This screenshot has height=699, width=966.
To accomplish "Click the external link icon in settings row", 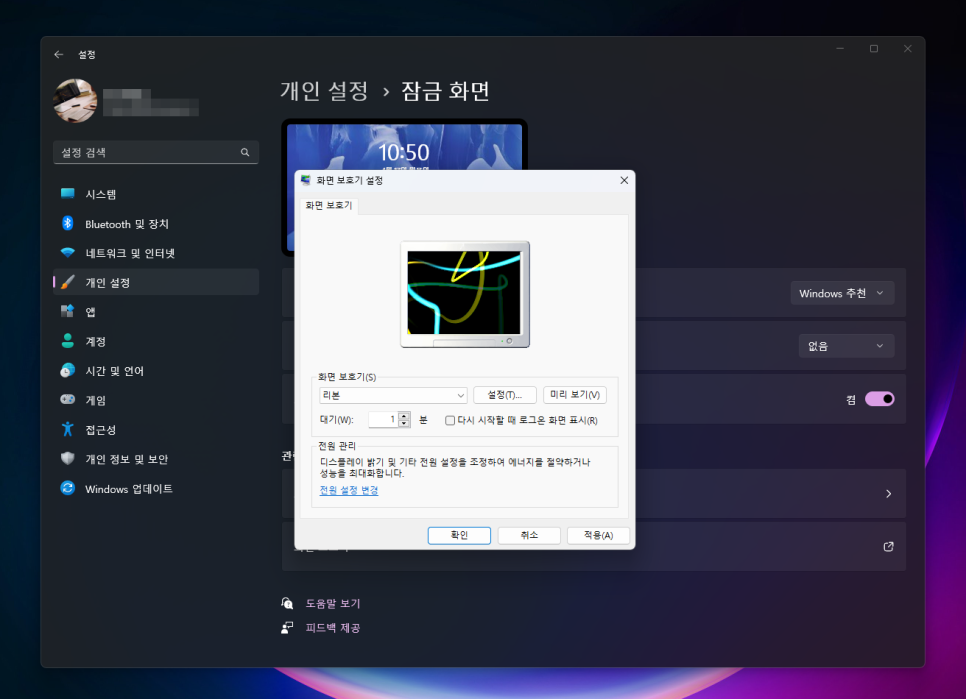I will point(888,547).
